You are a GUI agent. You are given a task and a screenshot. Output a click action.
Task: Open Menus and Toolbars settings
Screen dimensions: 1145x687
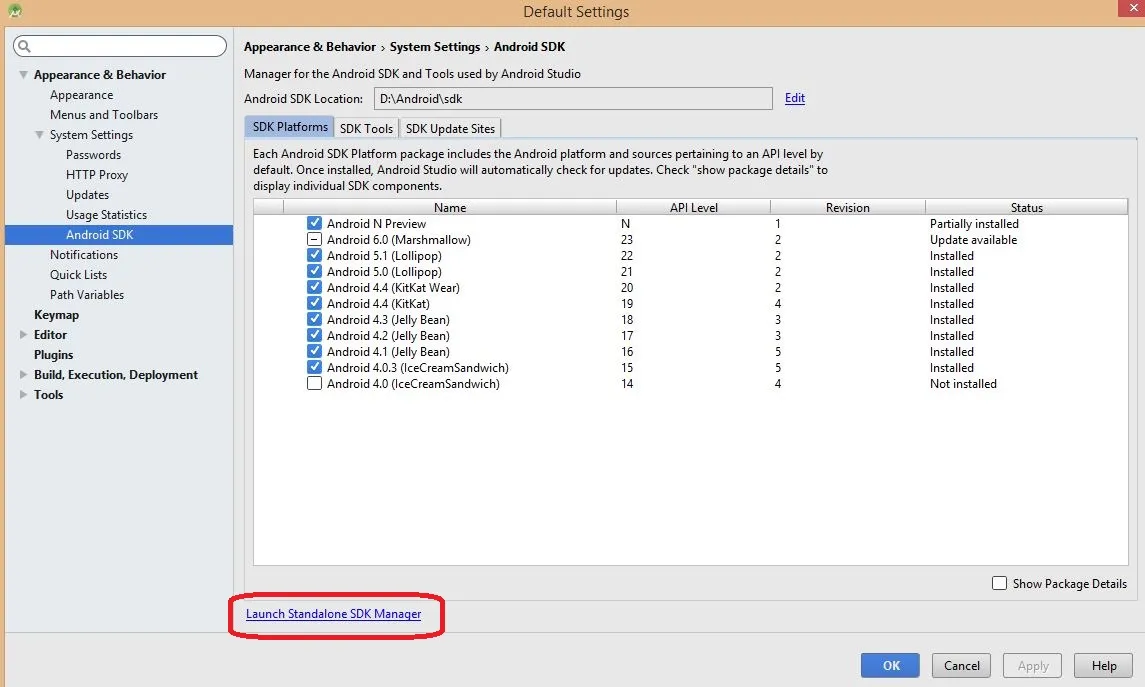pyautogui.click(x=104, y=115)
